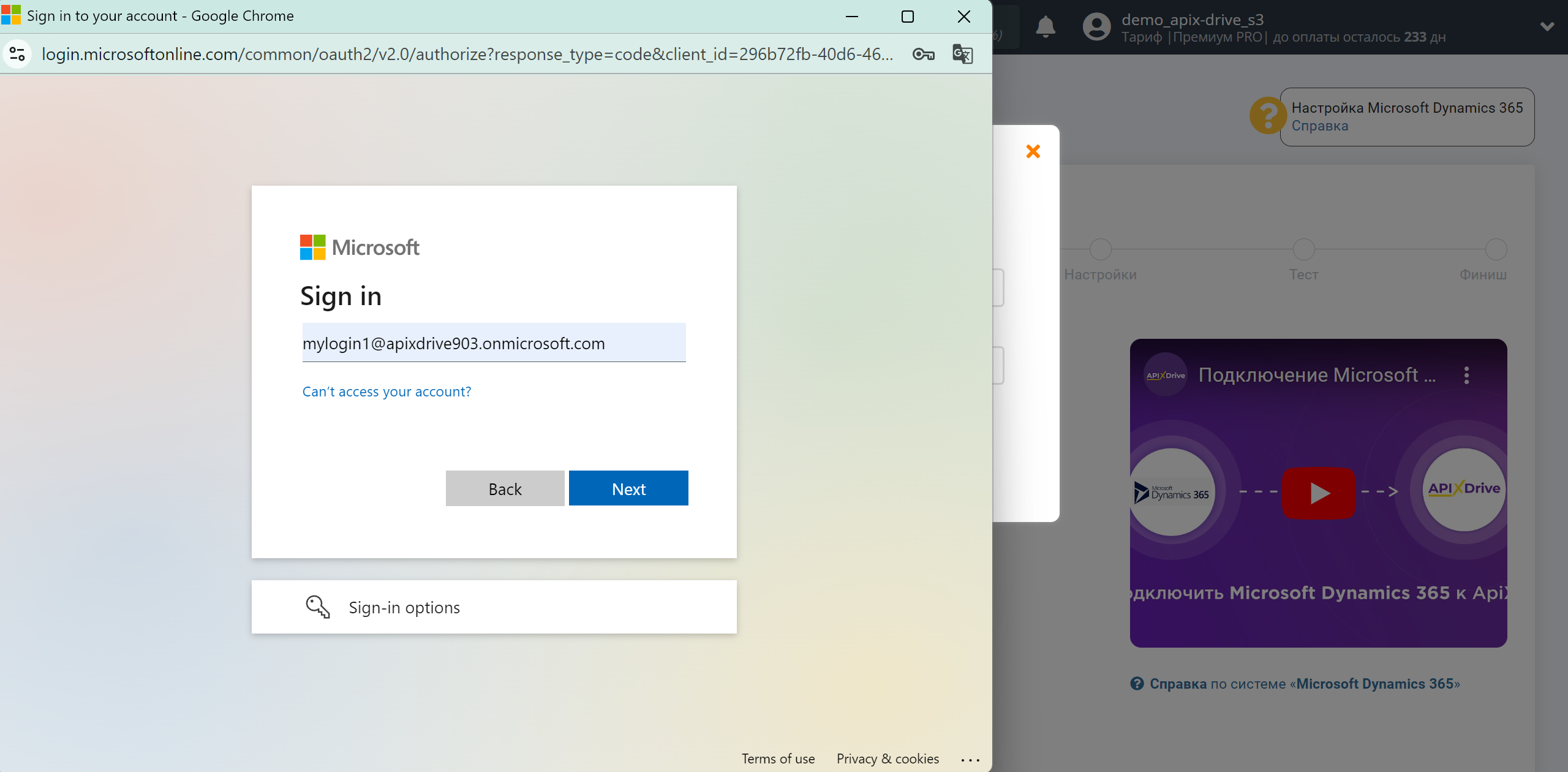Click the blue question icon beside Справка по системе

tap(1137, 683)
